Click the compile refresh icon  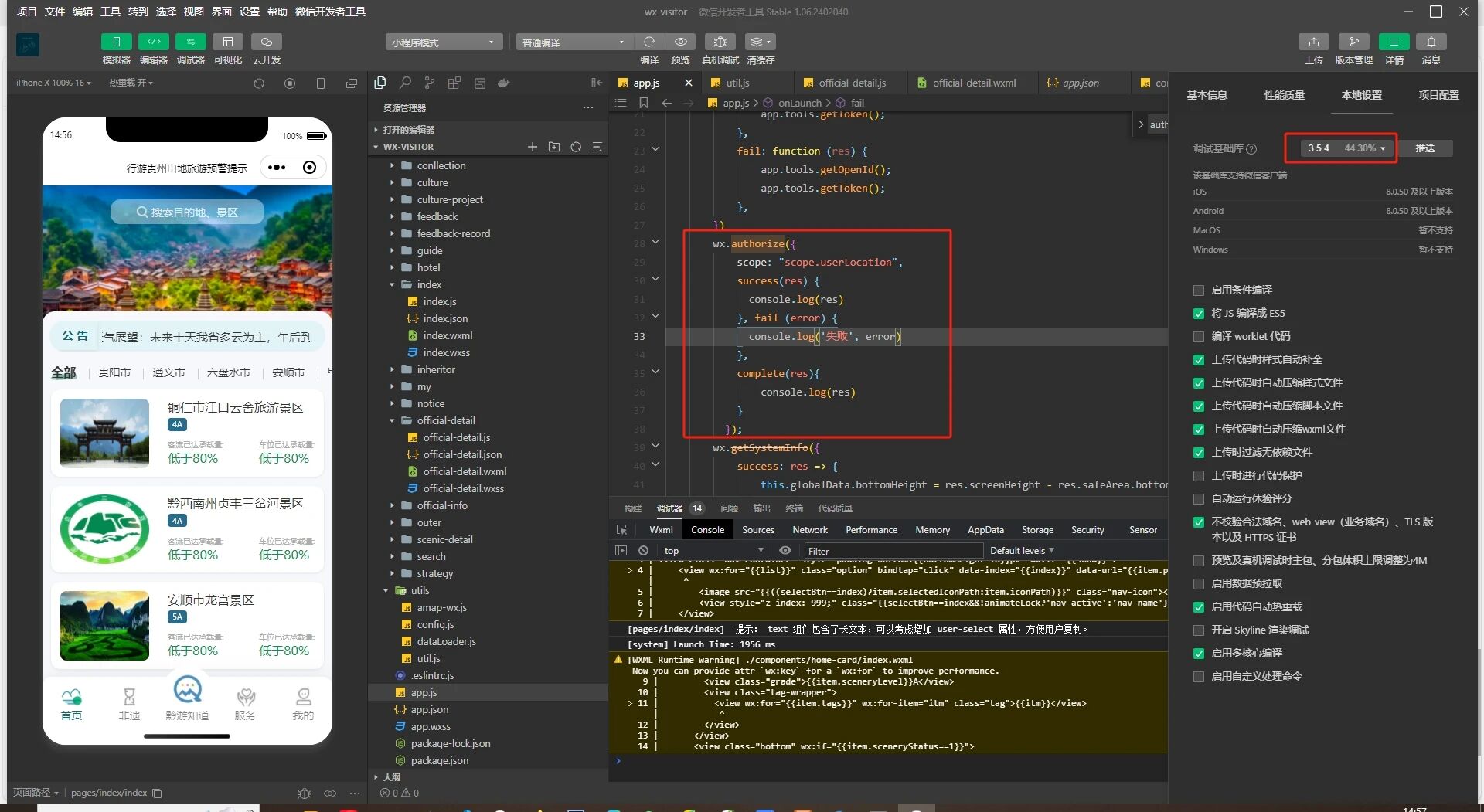[x=649, y=42]
